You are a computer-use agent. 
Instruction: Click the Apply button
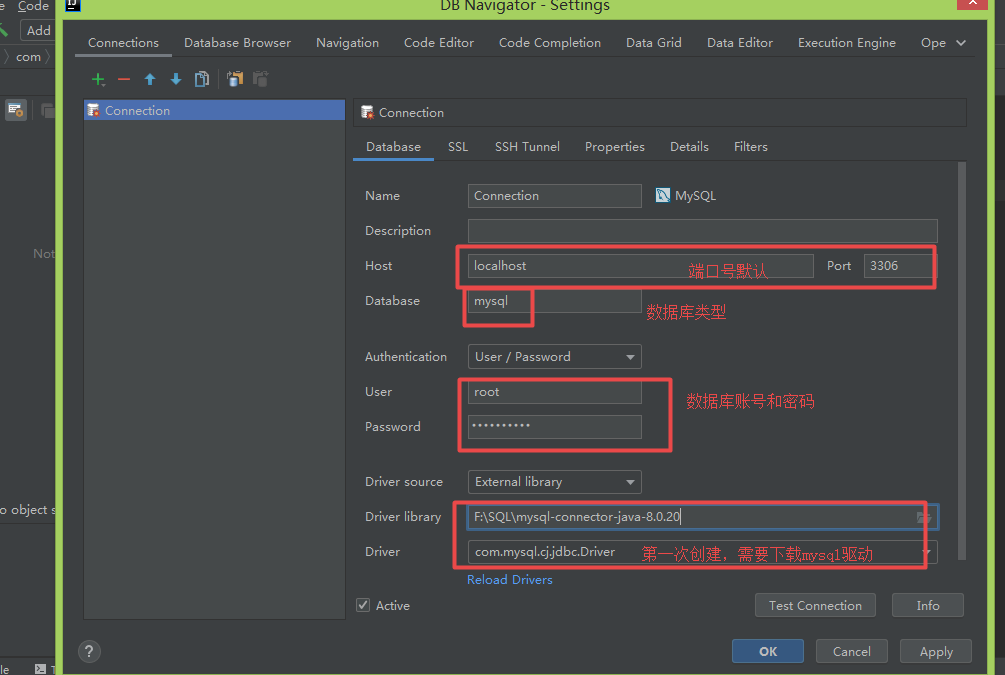936,652
